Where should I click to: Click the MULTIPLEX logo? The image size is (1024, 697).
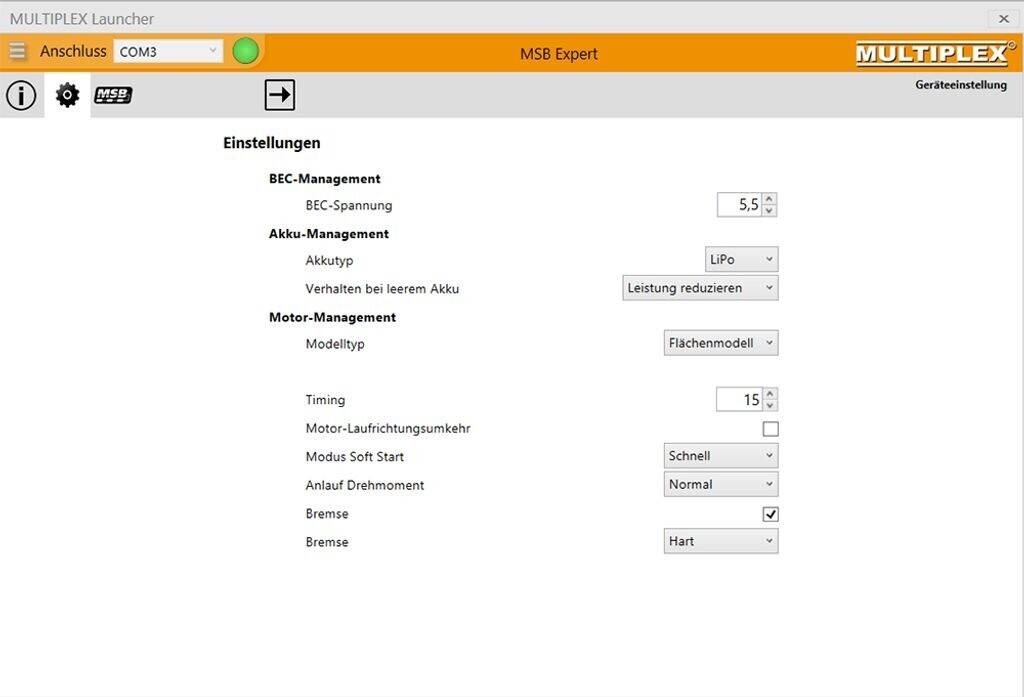click(935, 53)
